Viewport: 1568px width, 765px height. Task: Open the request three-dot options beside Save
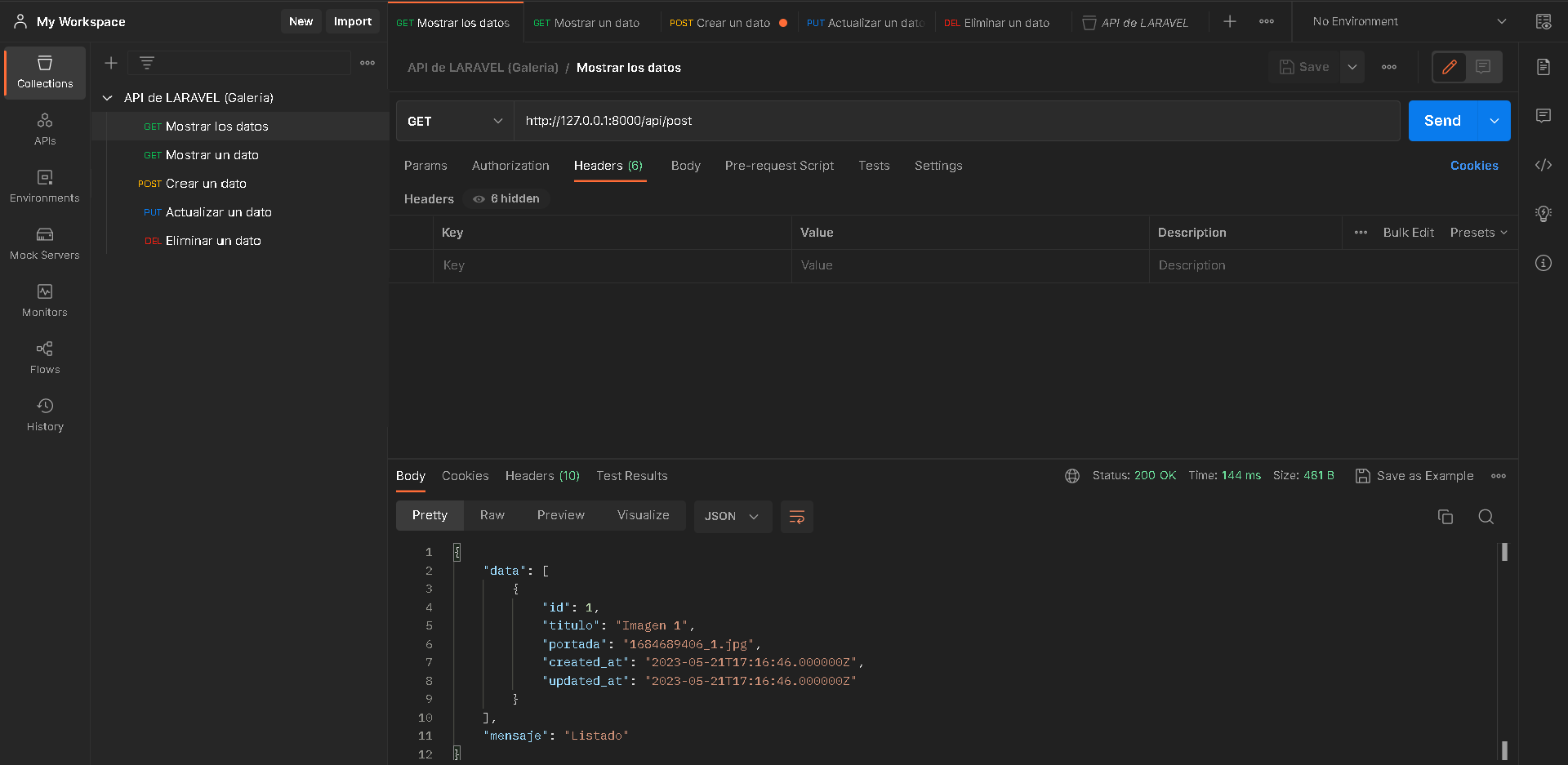(x=1389, y=67)
